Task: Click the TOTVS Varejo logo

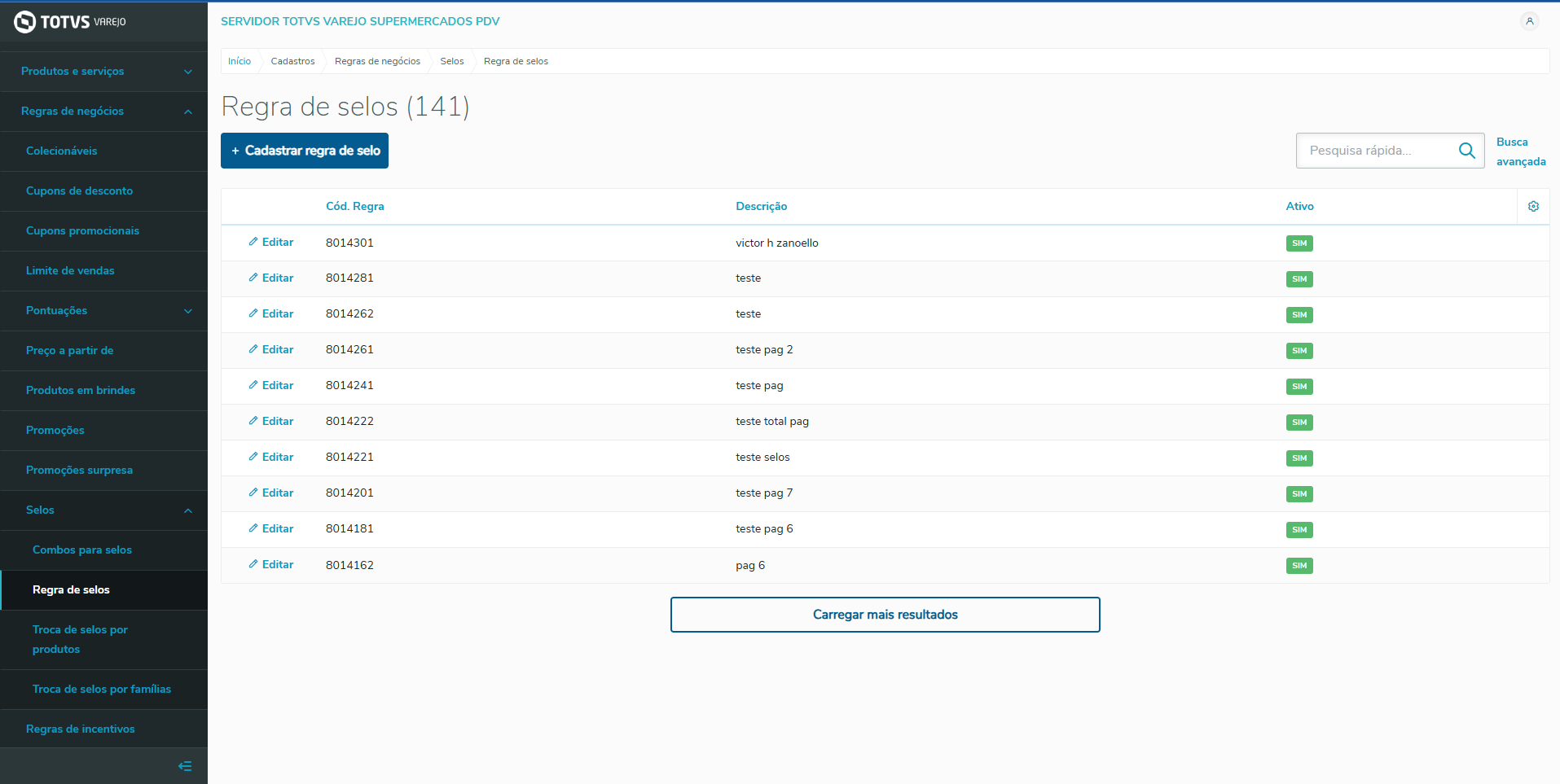Action: (70, 22)
